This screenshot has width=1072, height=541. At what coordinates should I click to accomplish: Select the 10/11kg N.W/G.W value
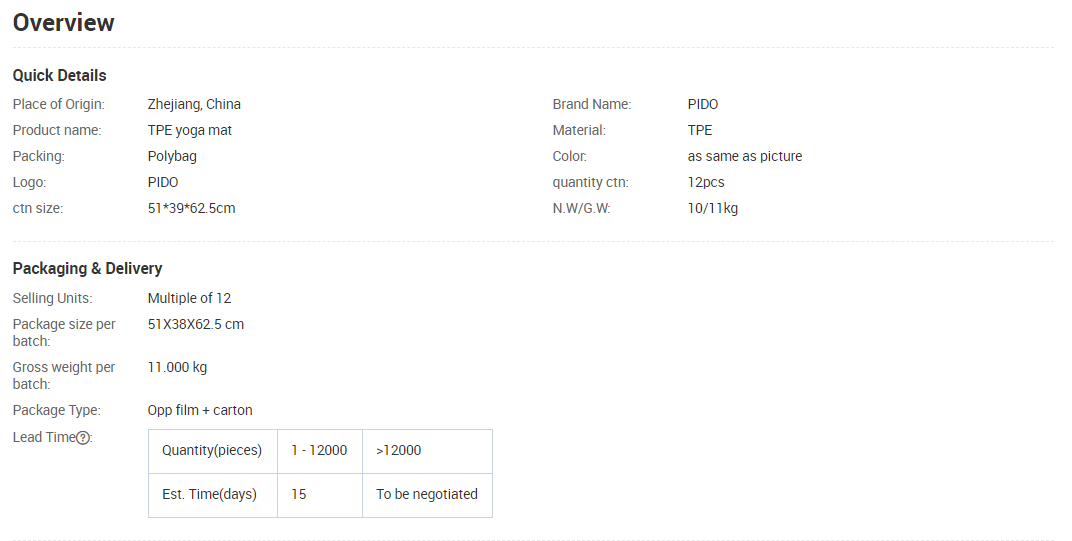(713, 208)
